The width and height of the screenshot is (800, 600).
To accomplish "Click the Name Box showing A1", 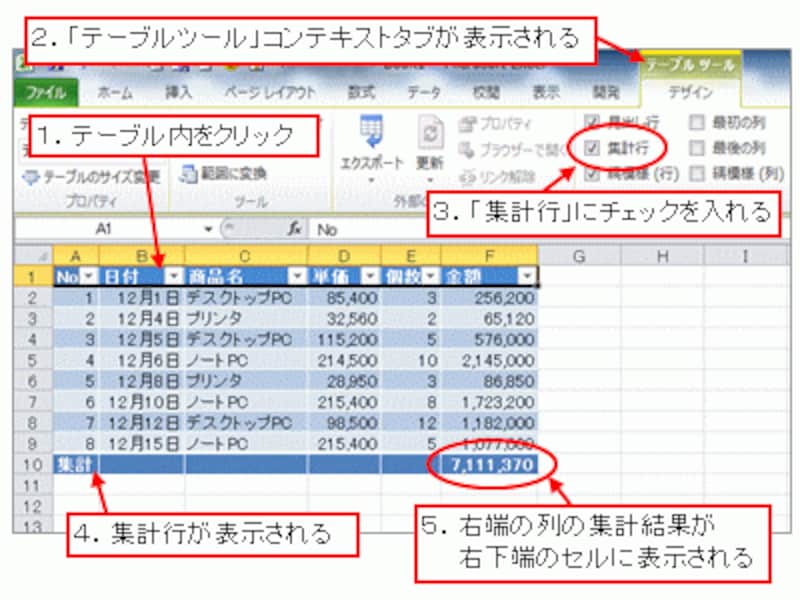I will click(x=105, y=229).
